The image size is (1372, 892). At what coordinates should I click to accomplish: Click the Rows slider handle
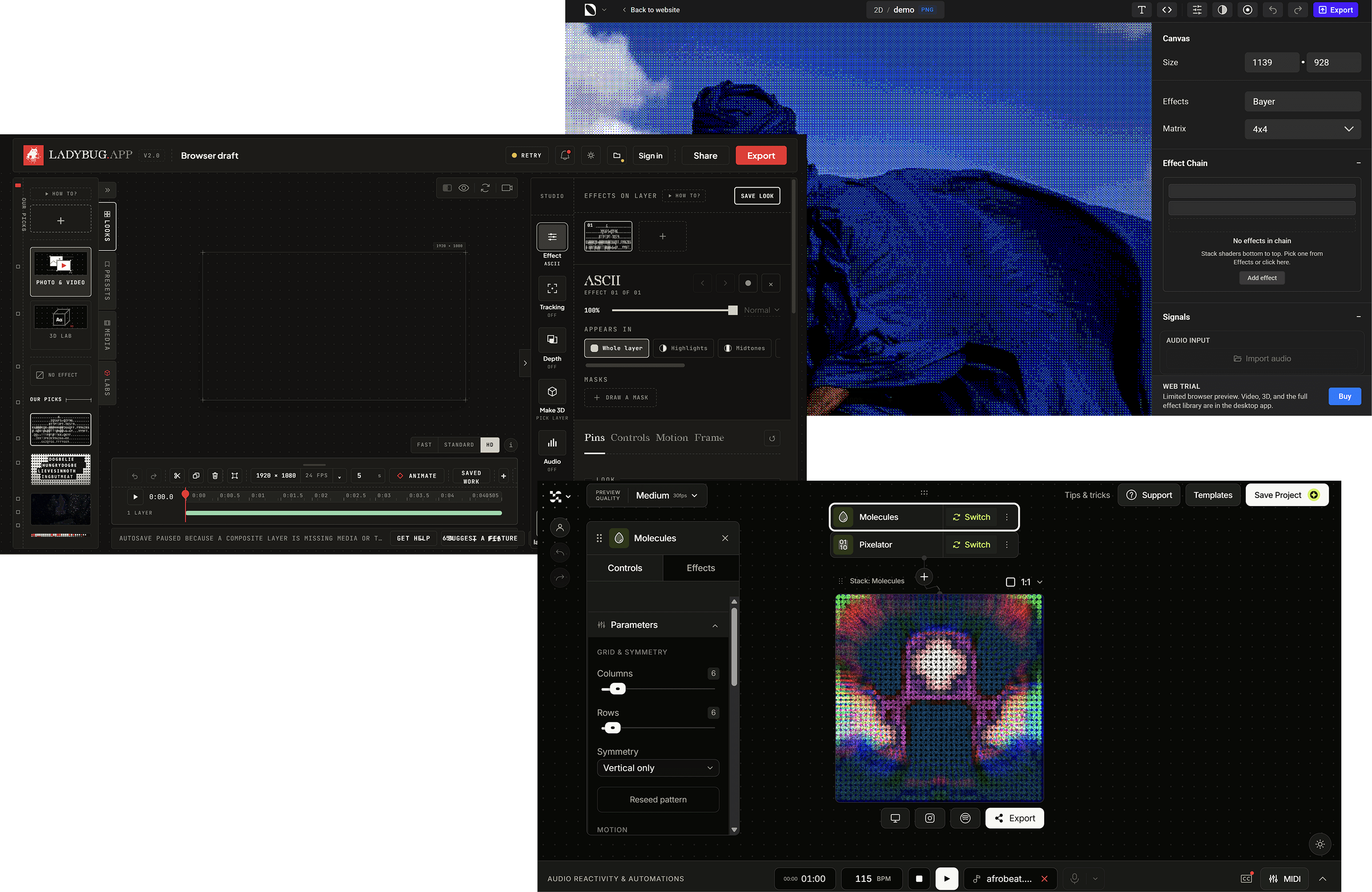tap(612, 728)
